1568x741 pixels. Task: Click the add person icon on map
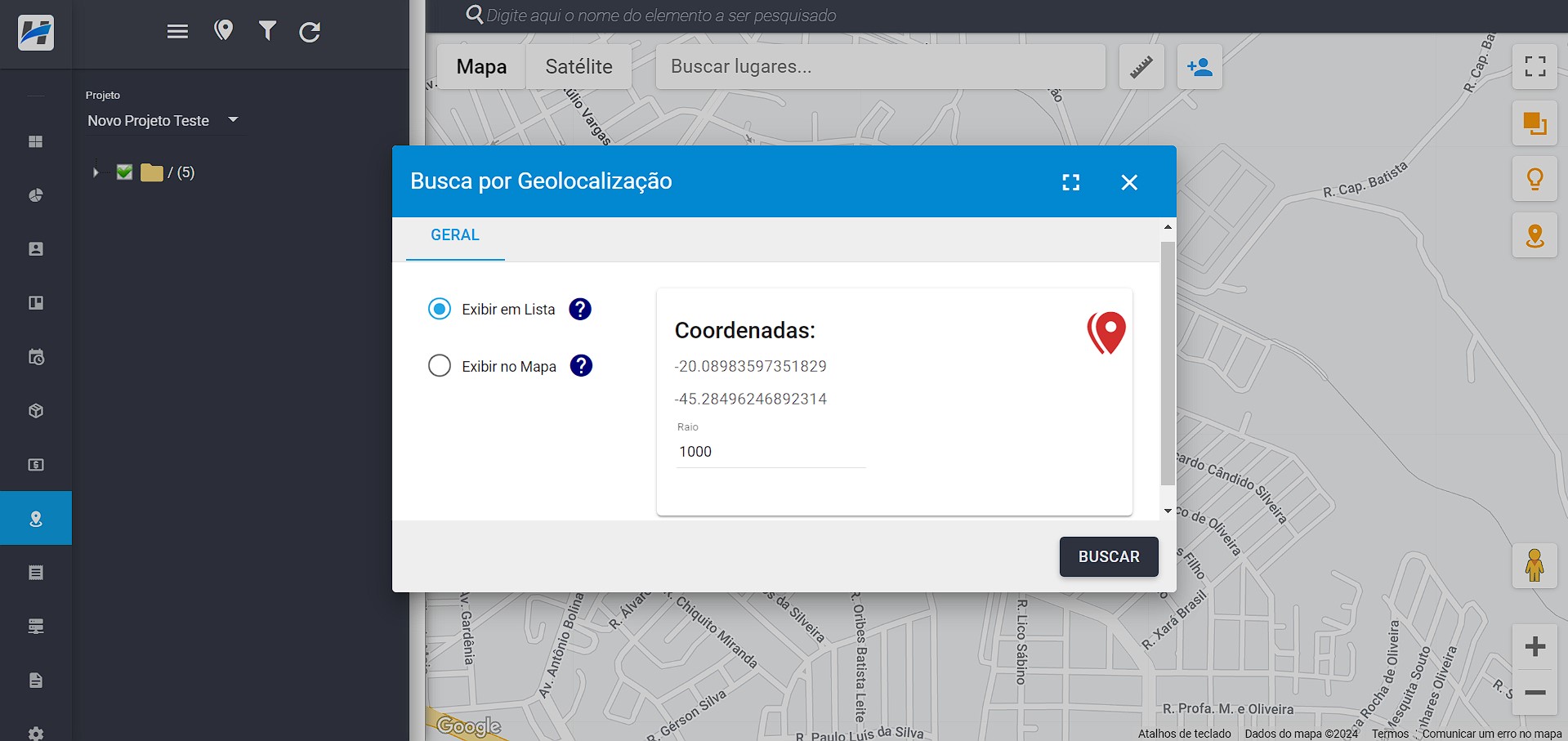pyautogui.click(x=1199, y=67)
